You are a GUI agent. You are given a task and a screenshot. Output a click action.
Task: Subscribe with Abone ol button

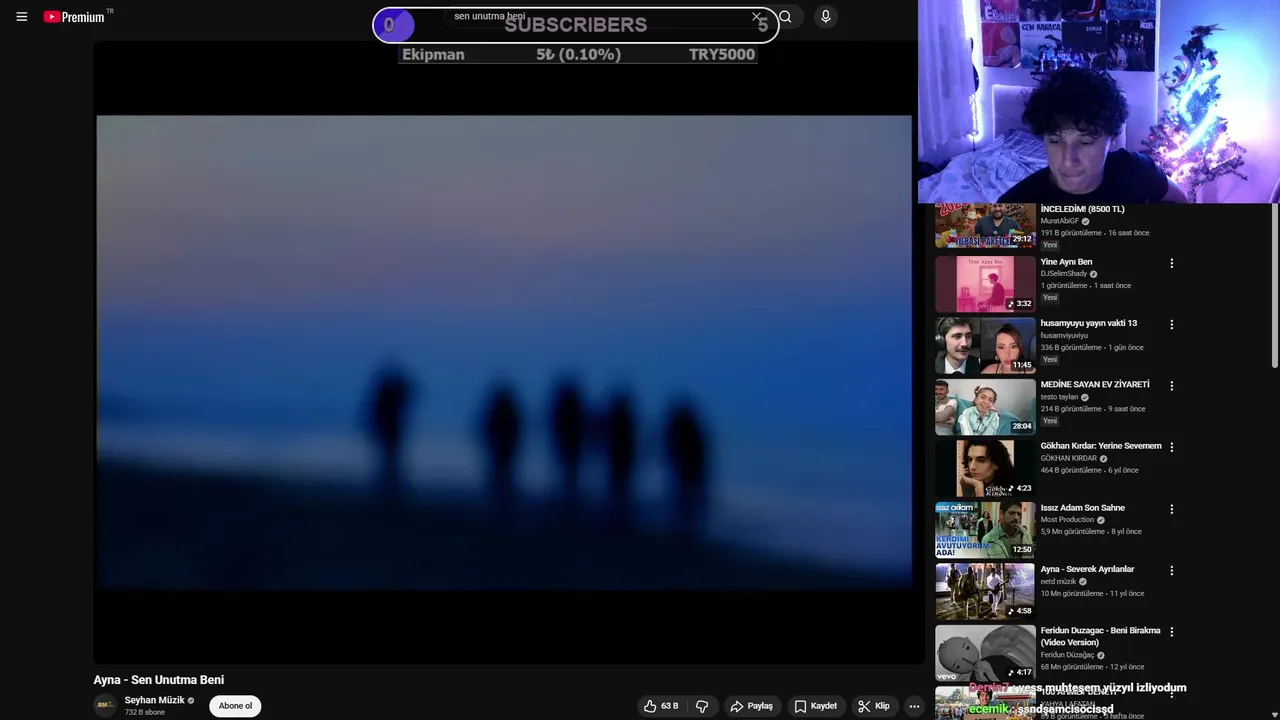[x=235, y=706]
